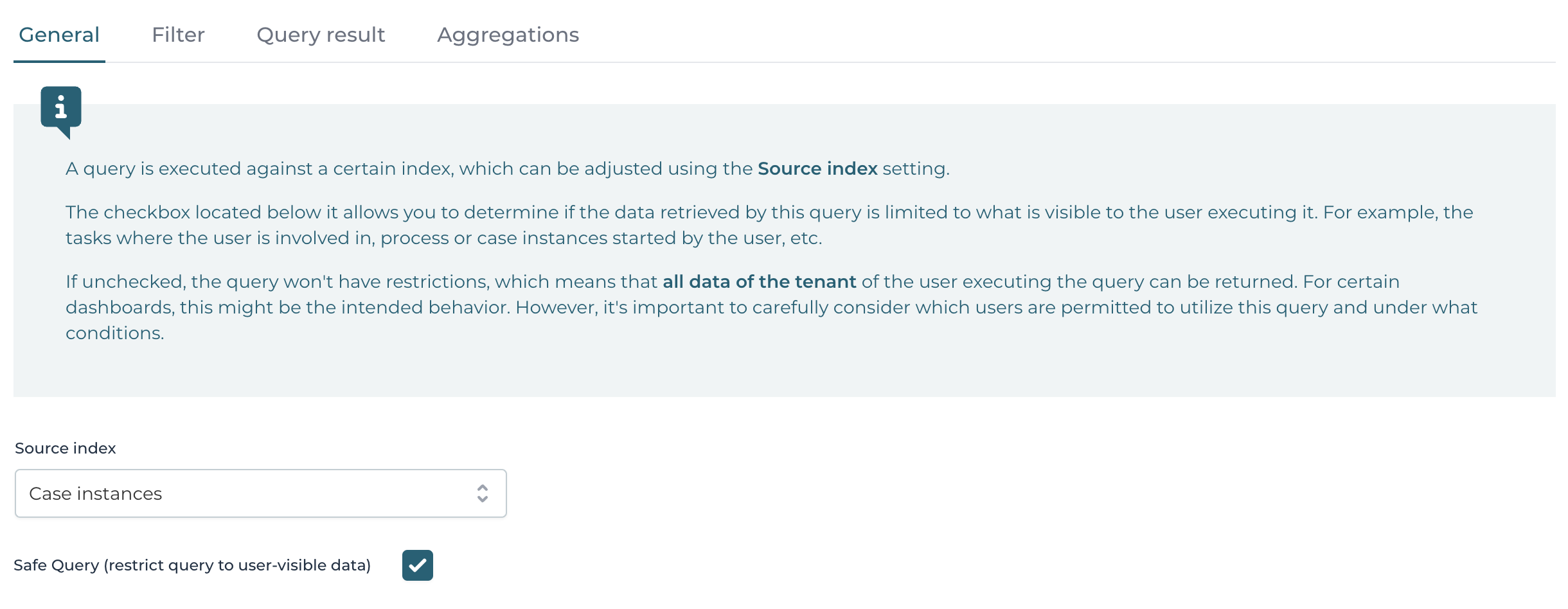Change the Case instances selection
Image resolution: width=1568 pixels, height=609 pixels.
click(x=260, y=493)
